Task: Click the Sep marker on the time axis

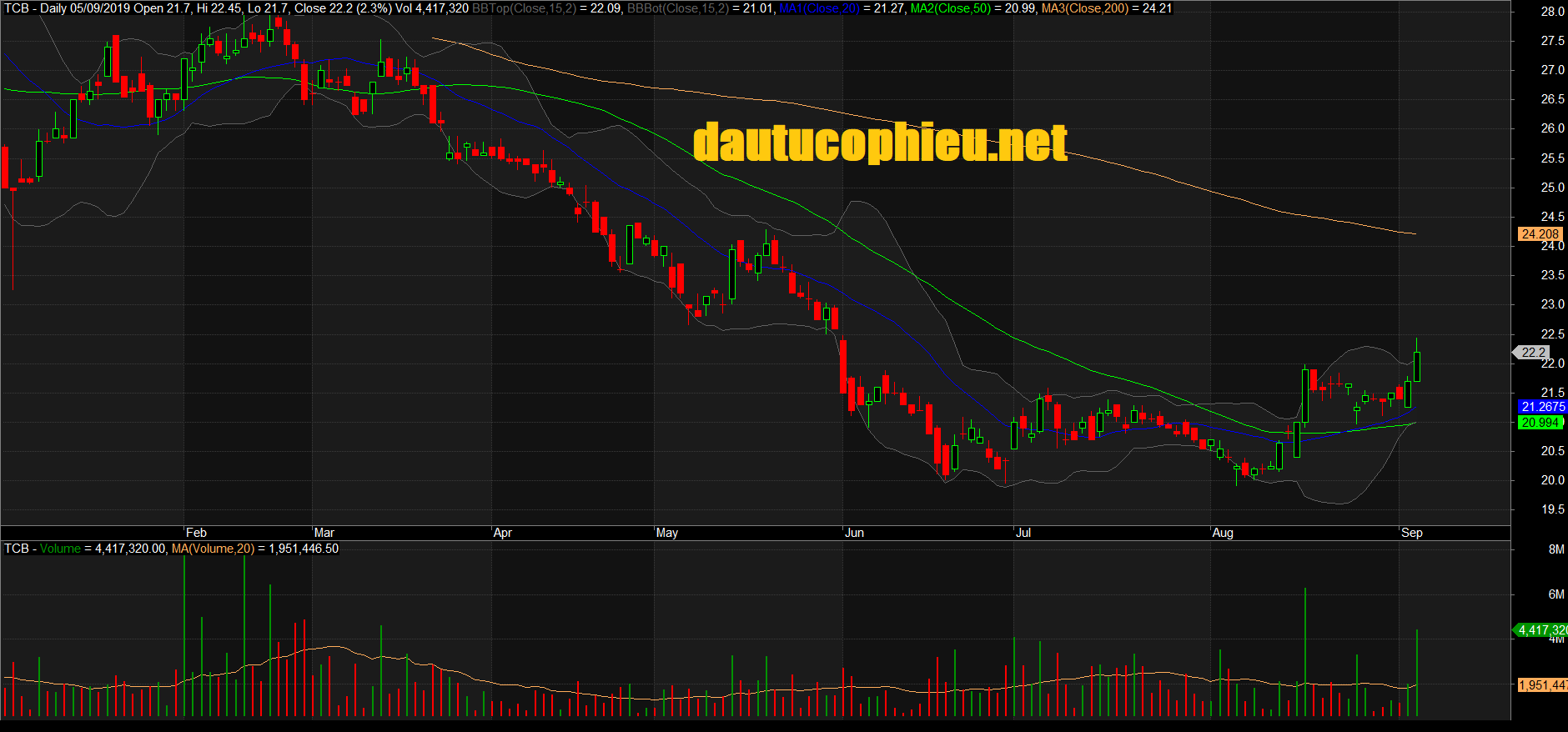Action: point(1412,533)
